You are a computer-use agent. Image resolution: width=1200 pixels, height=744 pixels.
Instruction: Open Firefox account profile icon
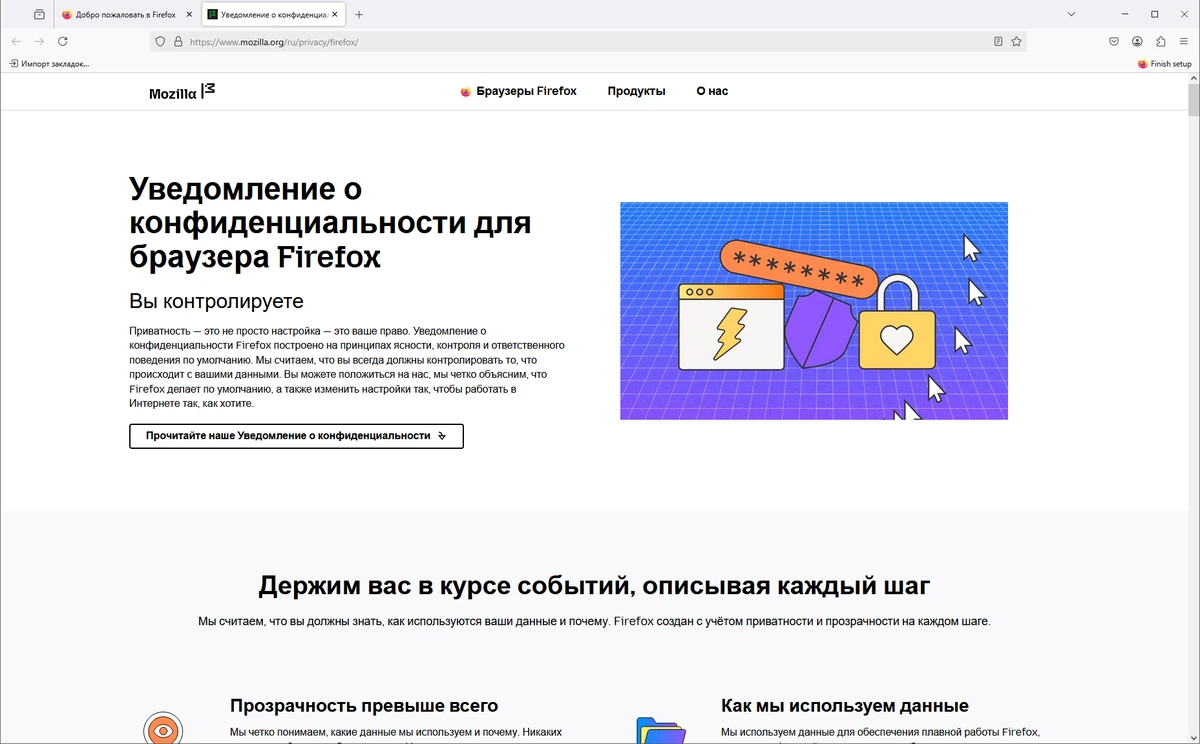[1137, 42]
